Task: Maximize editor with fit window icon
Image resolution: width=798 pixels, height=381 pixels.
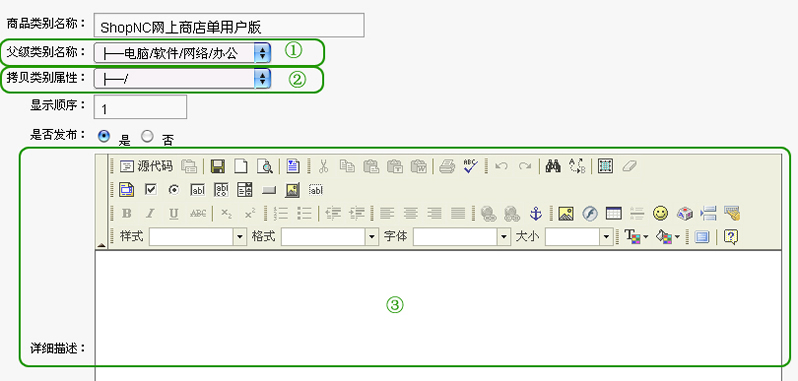Action: pos(702,237)
